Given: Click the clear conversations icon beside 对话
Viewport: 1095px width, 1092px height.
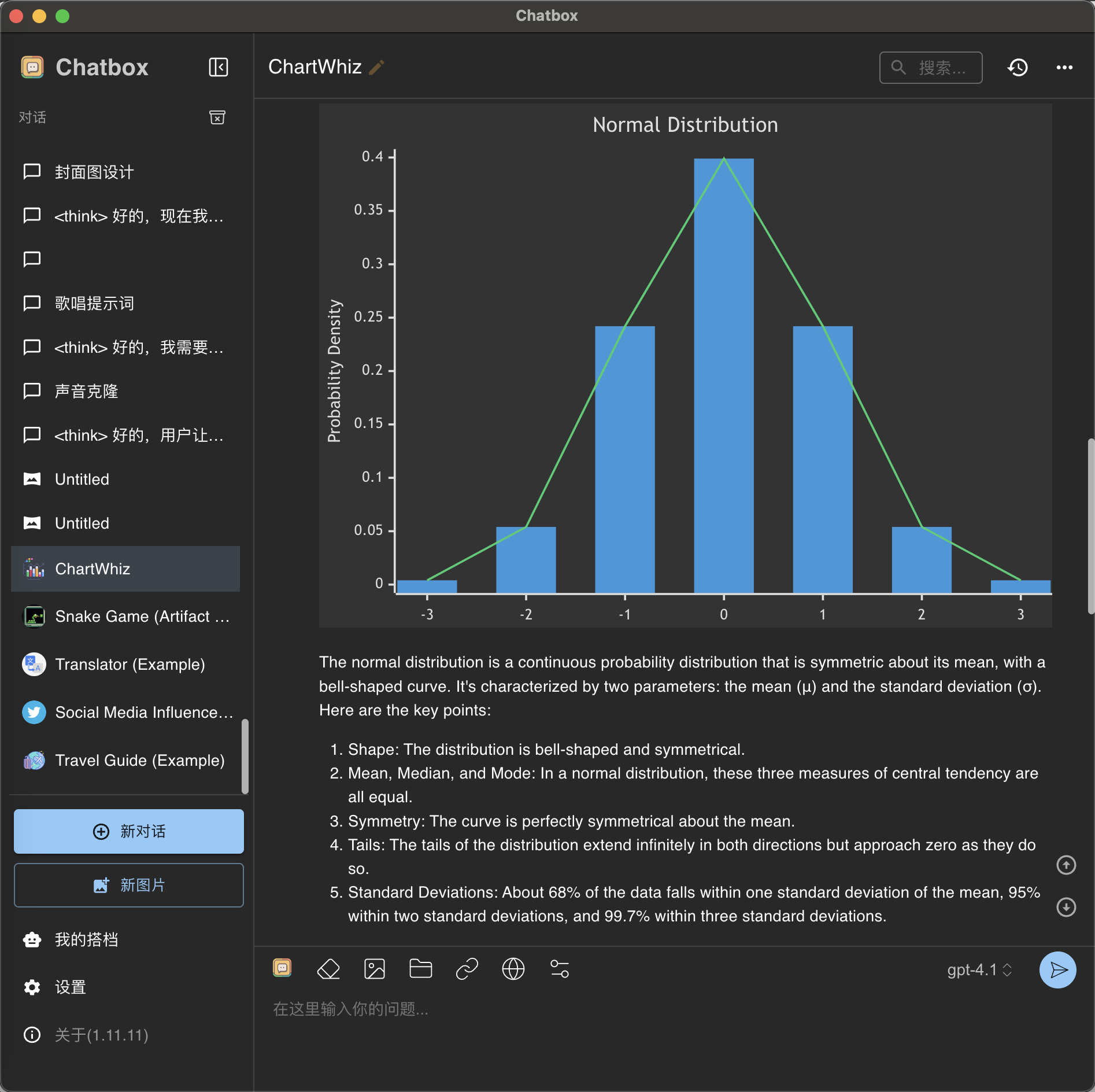Looking at the screenshot, I should coord(217,117).
